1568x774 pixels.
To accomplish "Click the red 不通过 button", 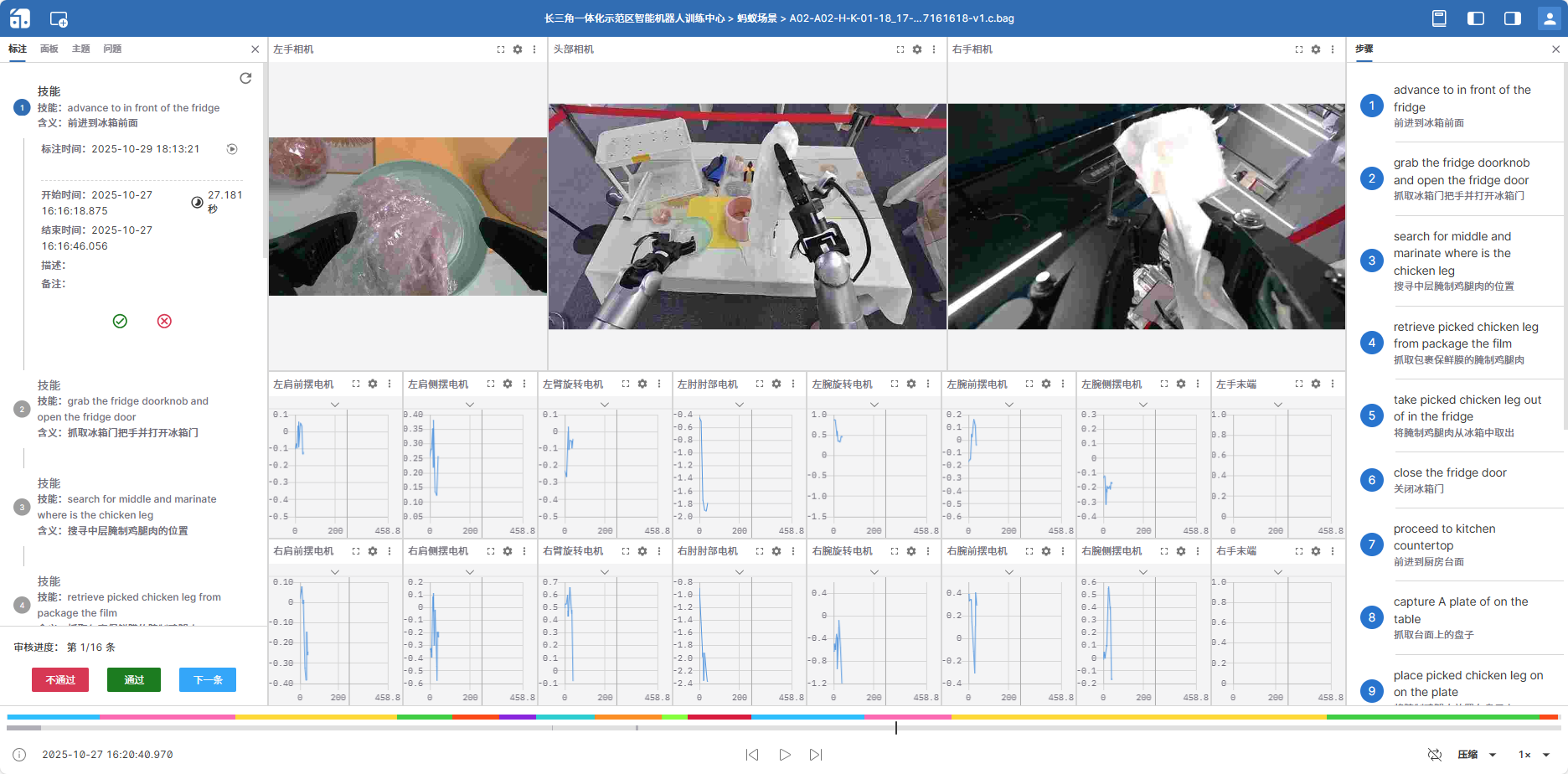I will (60, 680).
